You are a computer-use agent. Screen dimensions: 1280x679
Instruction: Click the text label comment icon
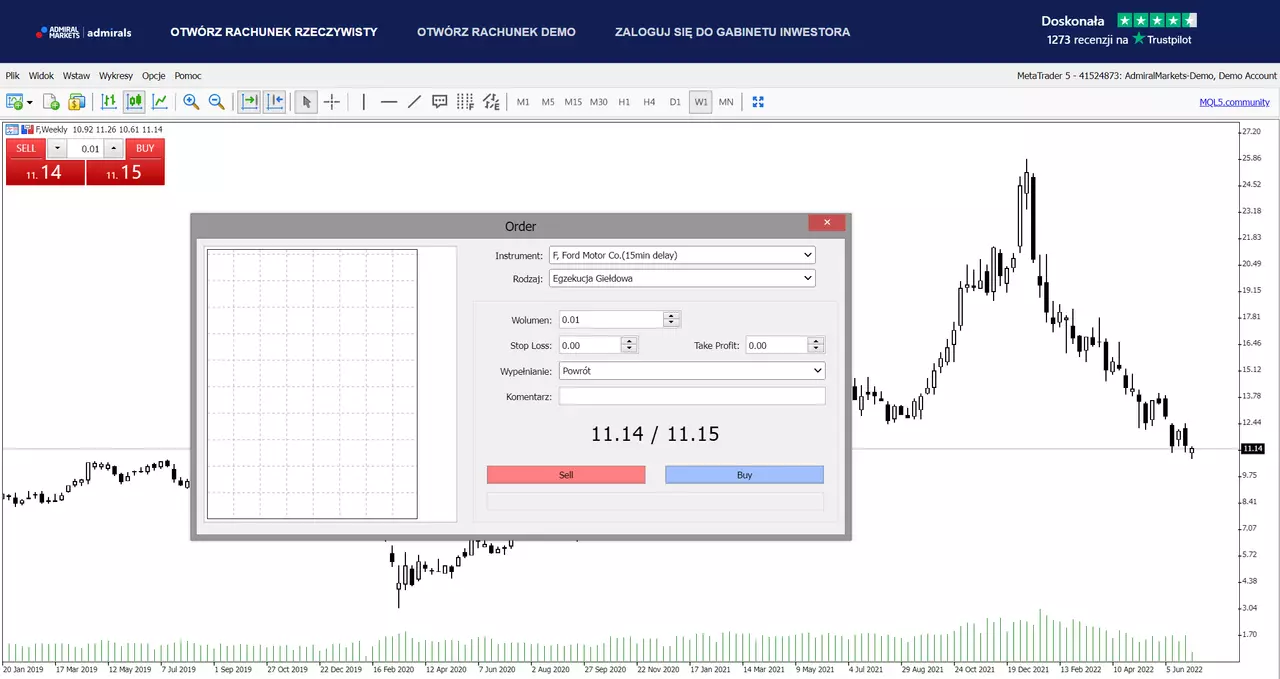[x=440, y=102]
